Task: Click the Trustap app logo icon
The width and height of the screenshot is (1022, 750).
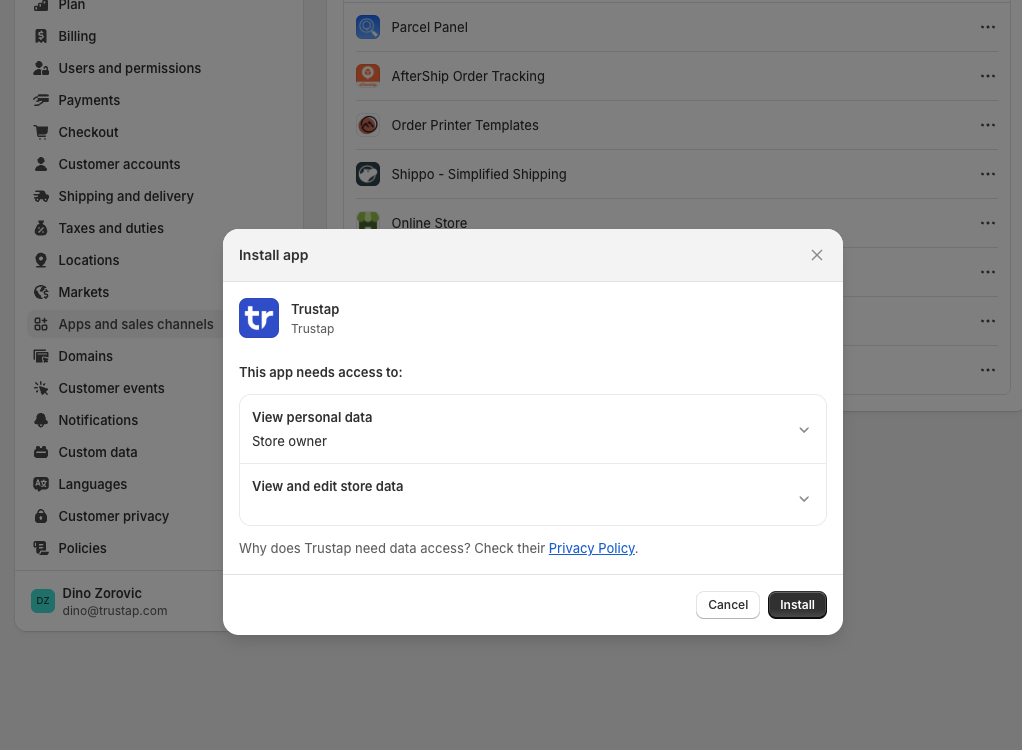Action: [259, 318]
